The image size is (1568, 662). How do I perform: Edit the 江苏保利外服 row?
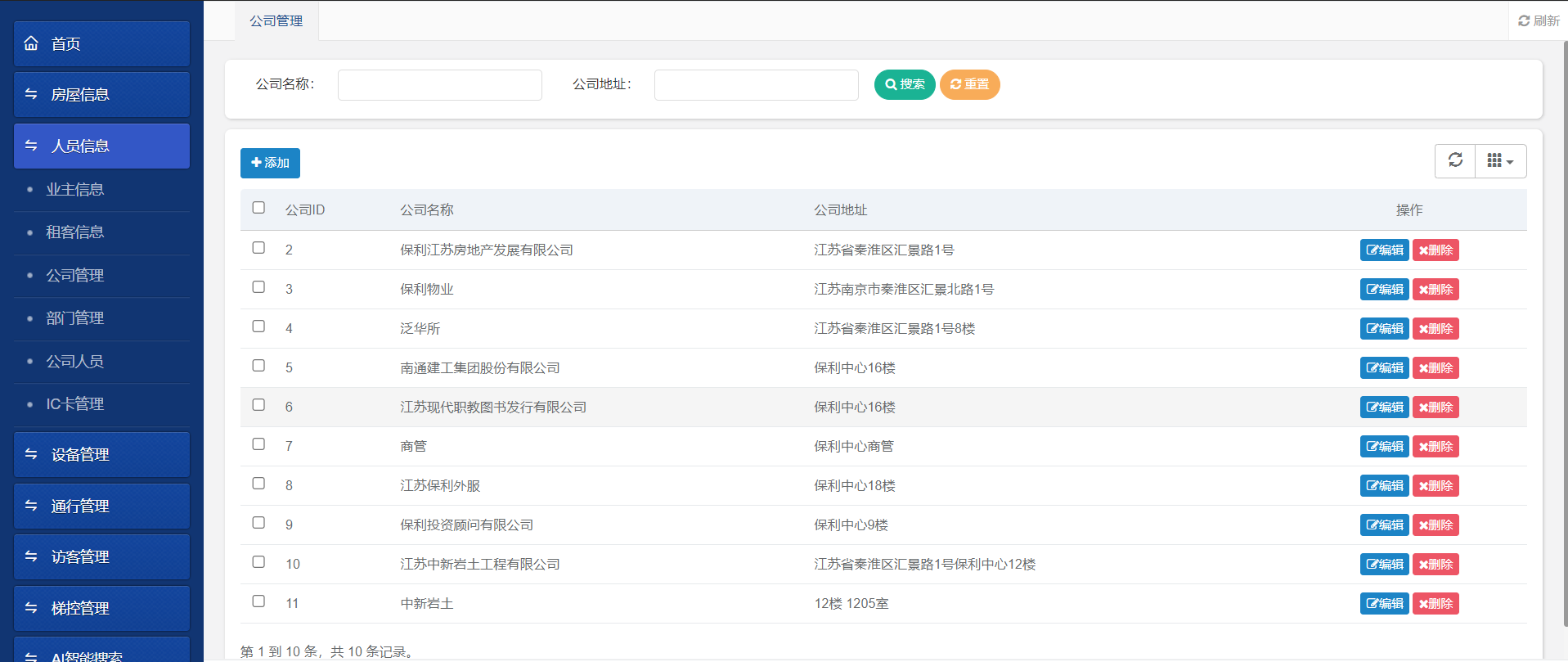click(1384, 486)
